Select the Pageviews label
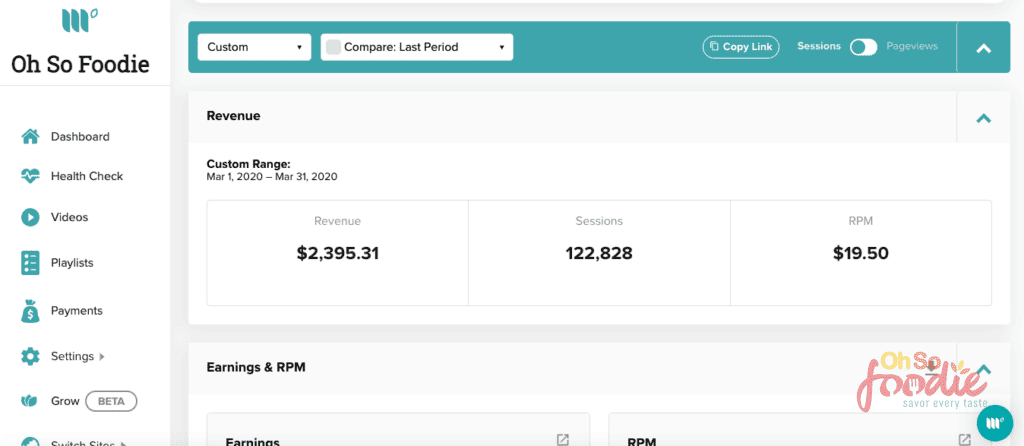Screen dimensions: 1024x446 coord(912,46)
